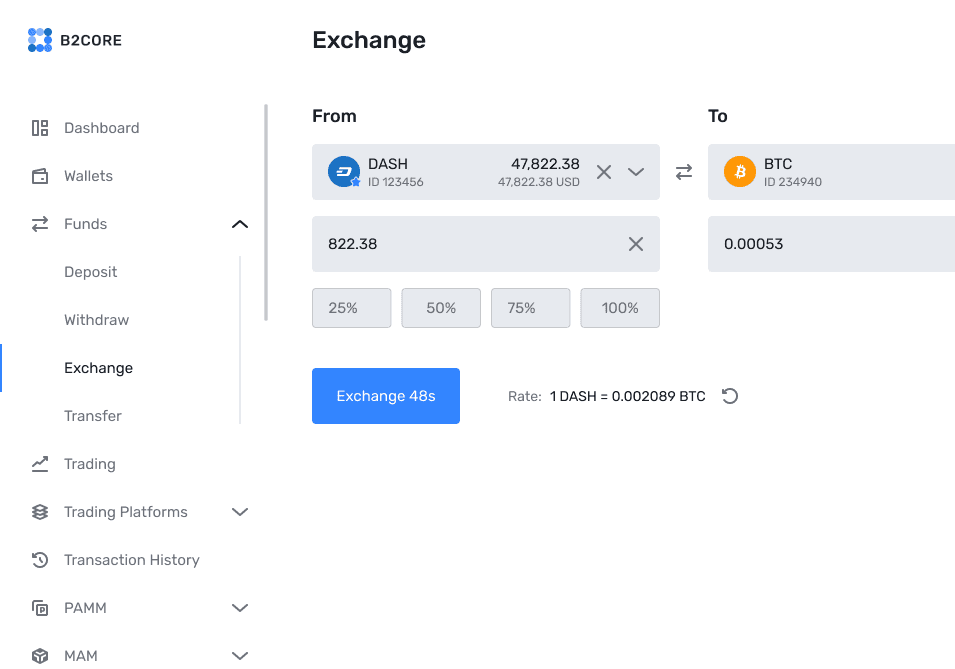Click the B2CORE logo

tap(74, 40)
